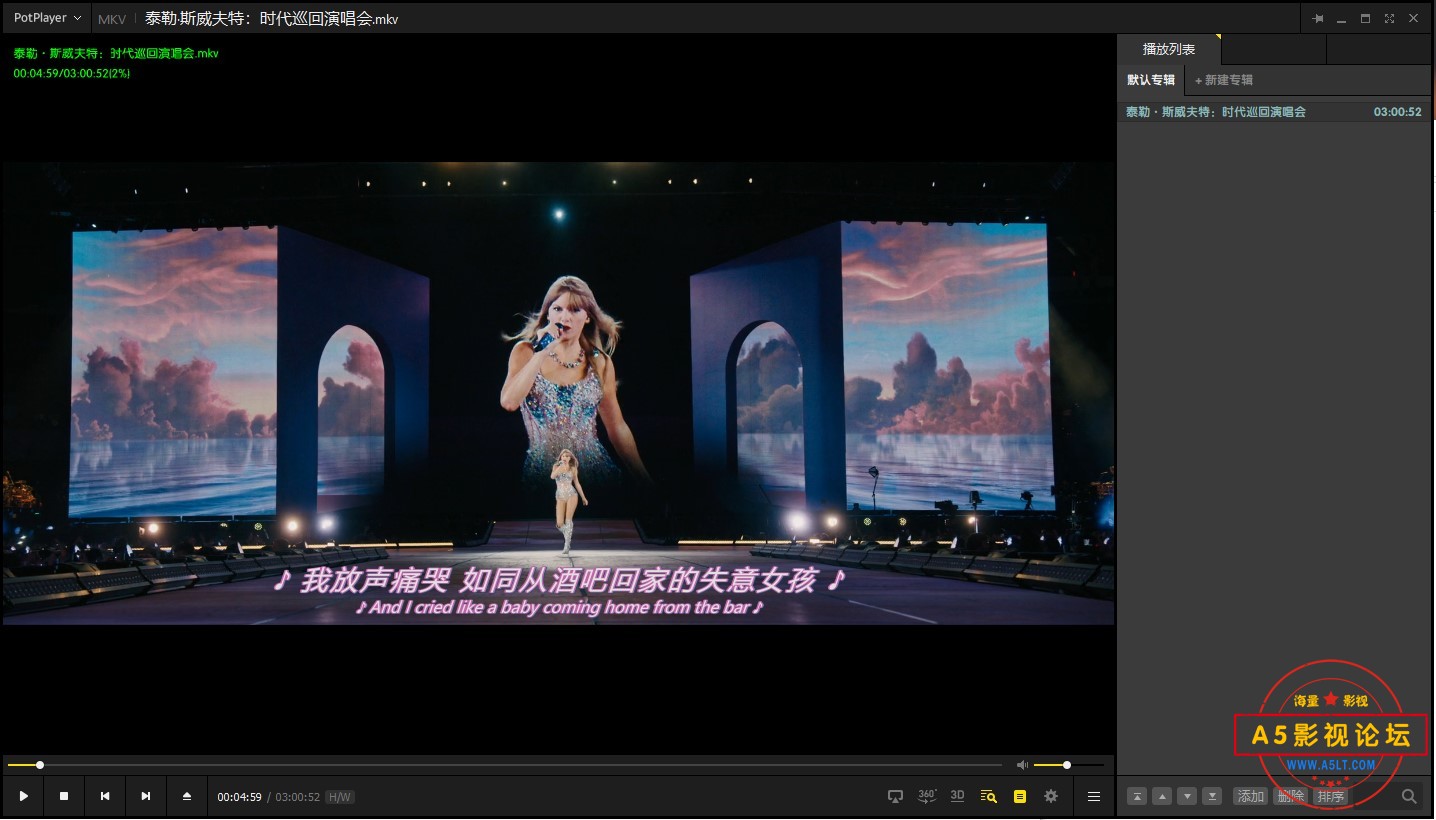The width and height of the screenshot is (1436, 820).
Task: Click the playlist duration 03:00:52
Action: [1397, 112]
